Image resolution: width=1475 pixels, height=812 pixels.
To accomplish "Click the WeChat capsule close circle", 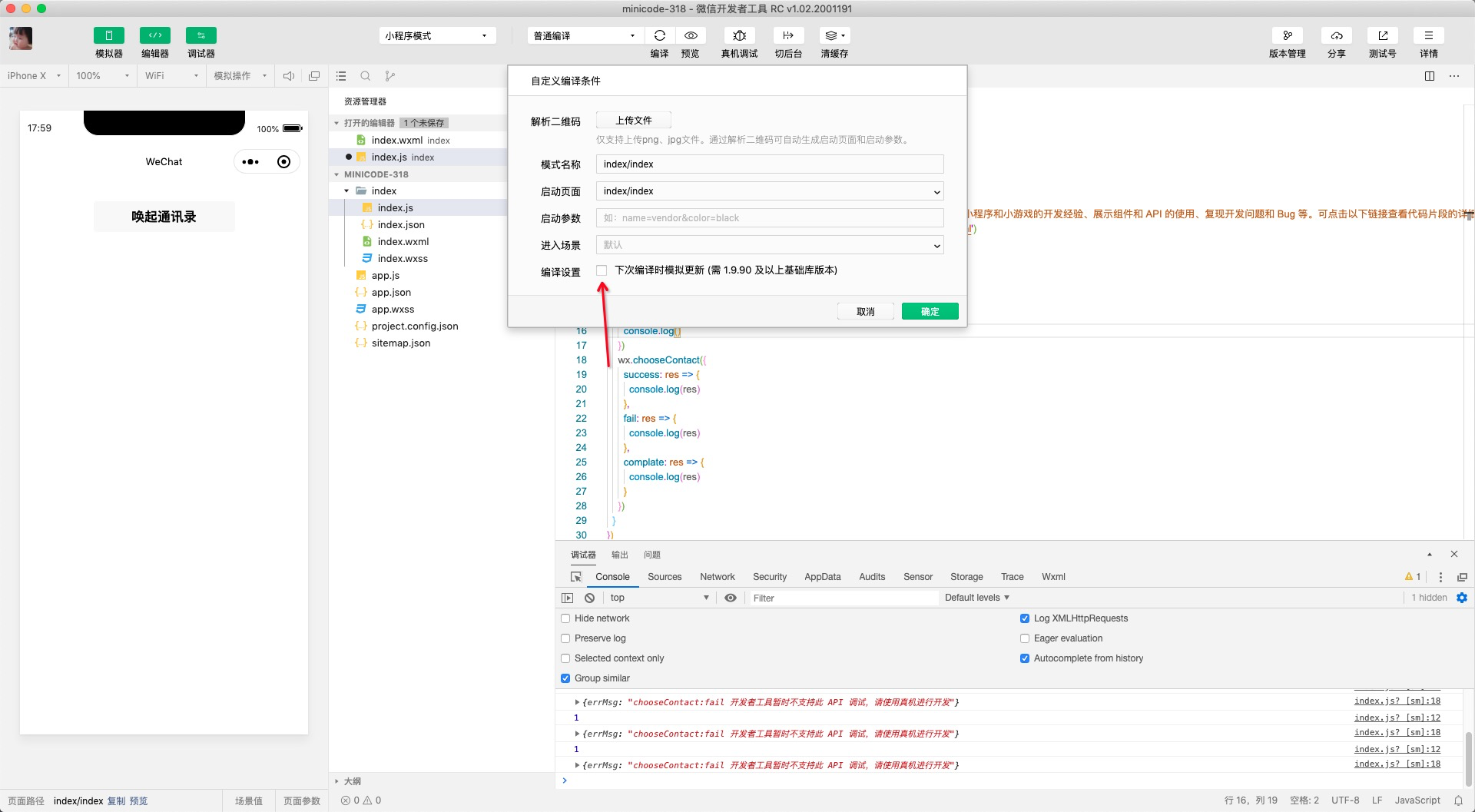I will pos(284,162).
